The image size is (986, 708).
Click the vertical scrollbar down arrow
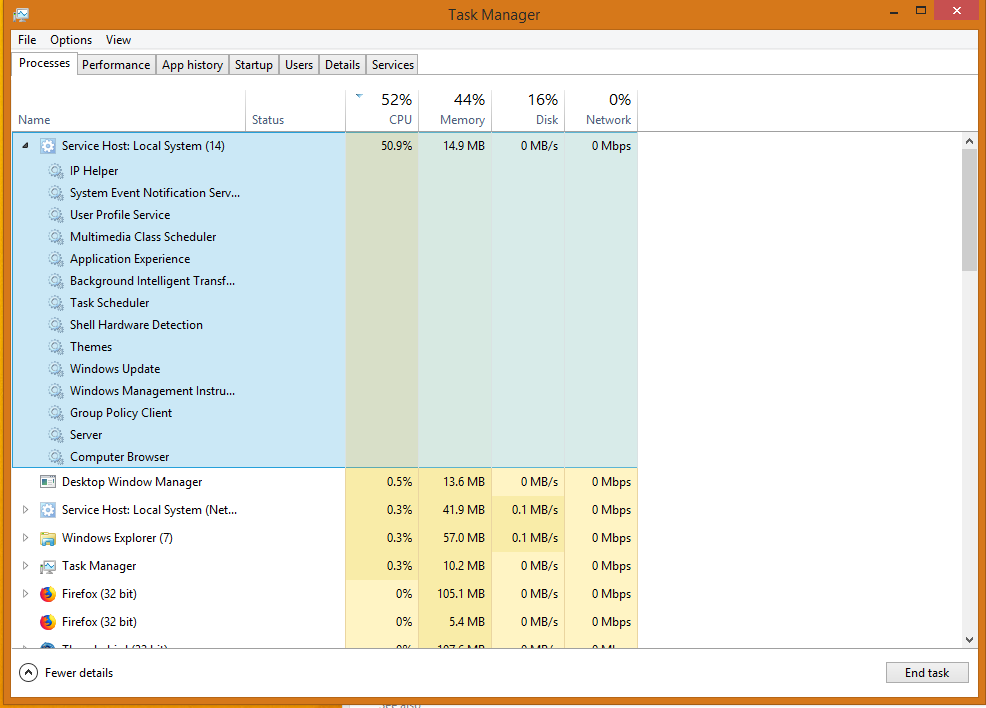click(x=969, y=639)
